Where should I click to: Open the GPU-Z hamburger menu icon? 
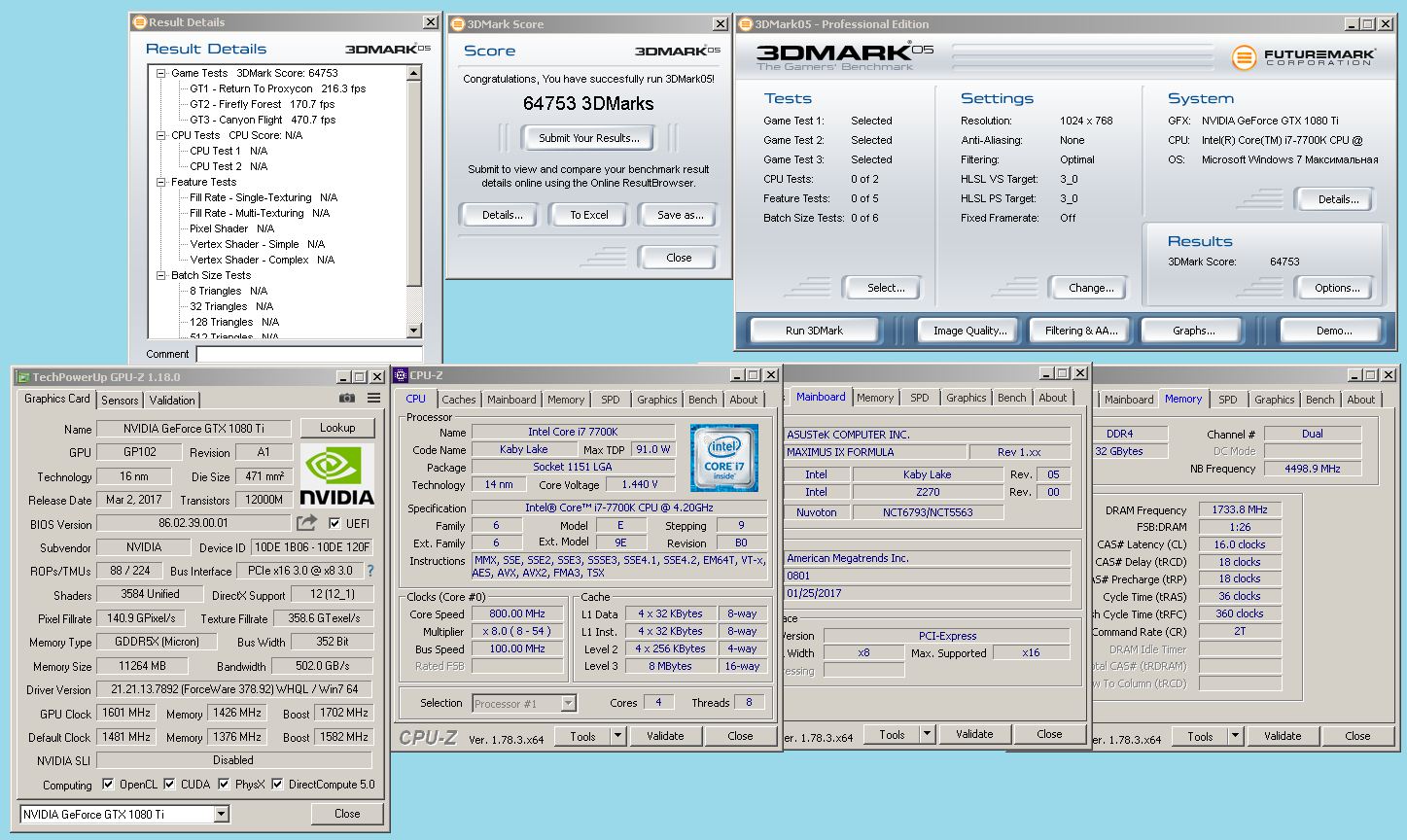coord(374,398)
